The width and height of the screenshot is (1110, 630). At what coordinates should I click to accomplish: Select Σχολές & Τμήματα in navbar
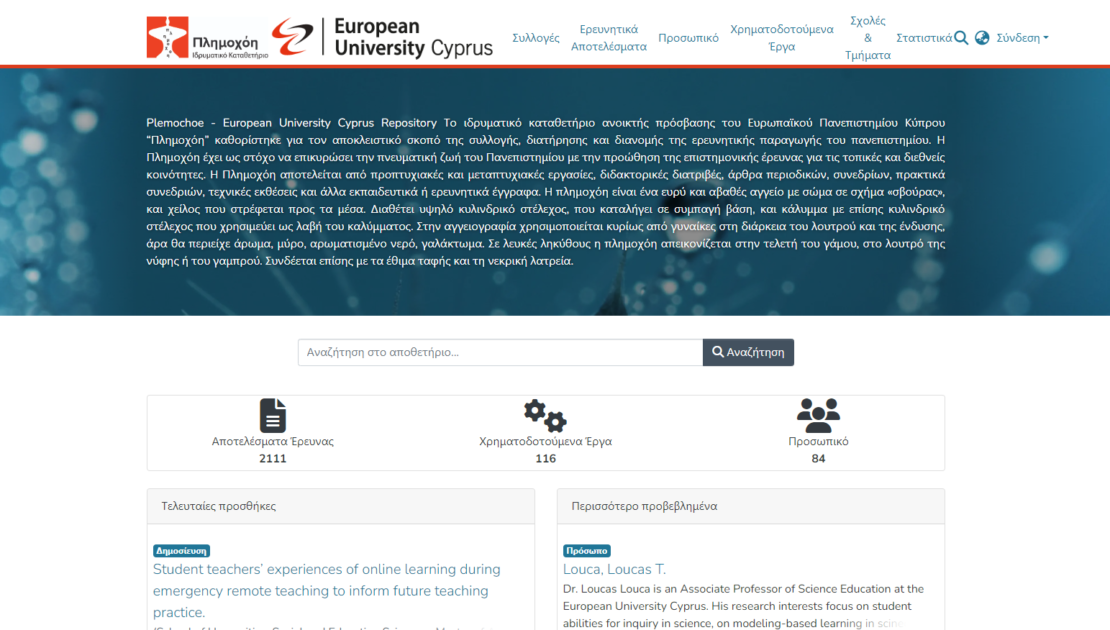(x=867, y=38)
